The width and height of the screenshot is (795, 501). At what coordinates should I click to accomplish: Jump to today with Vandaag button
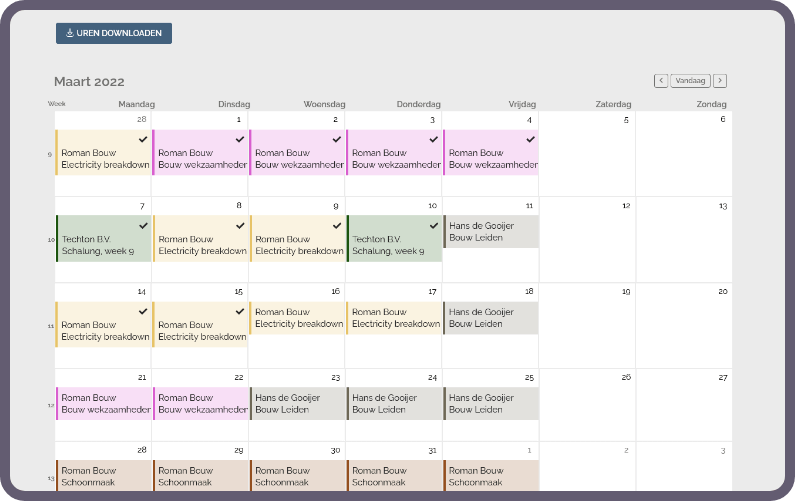[690, 81]
